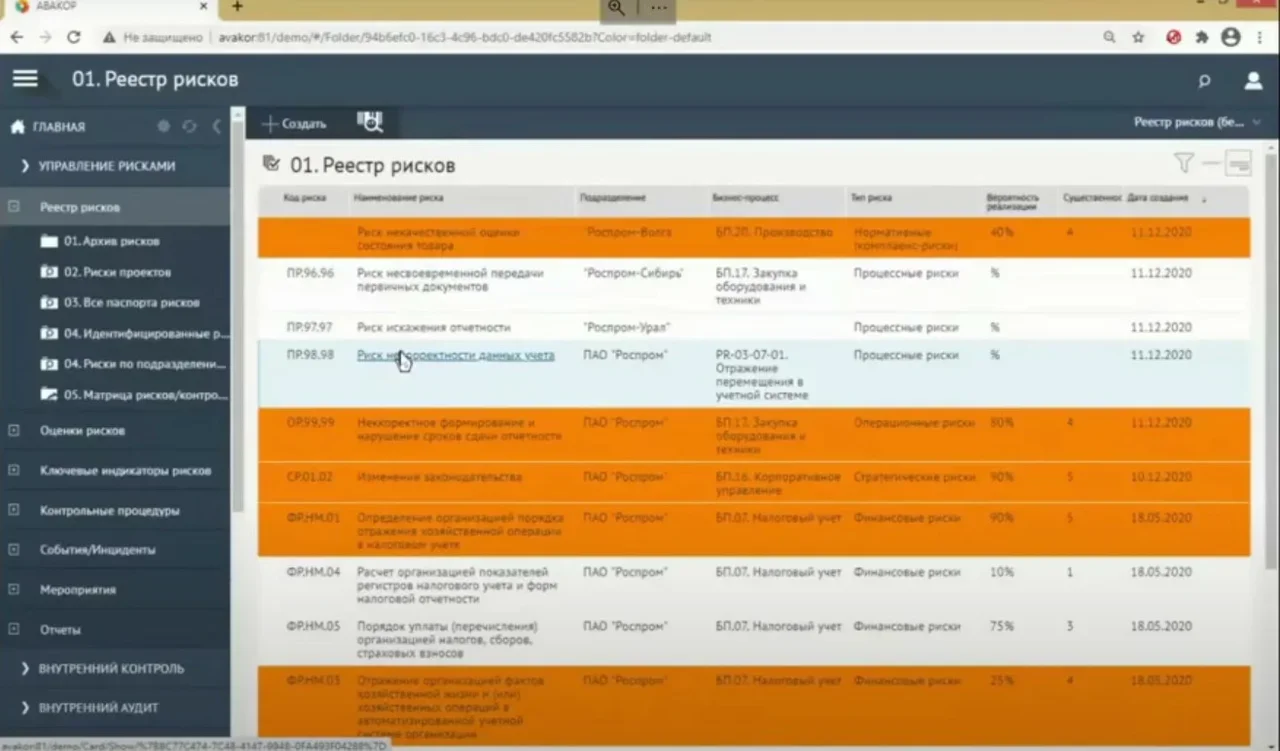Click the registry title icon beside 01. Реестр рисков
Viewport: 1280px width, 751px height.
pos(270,164)
